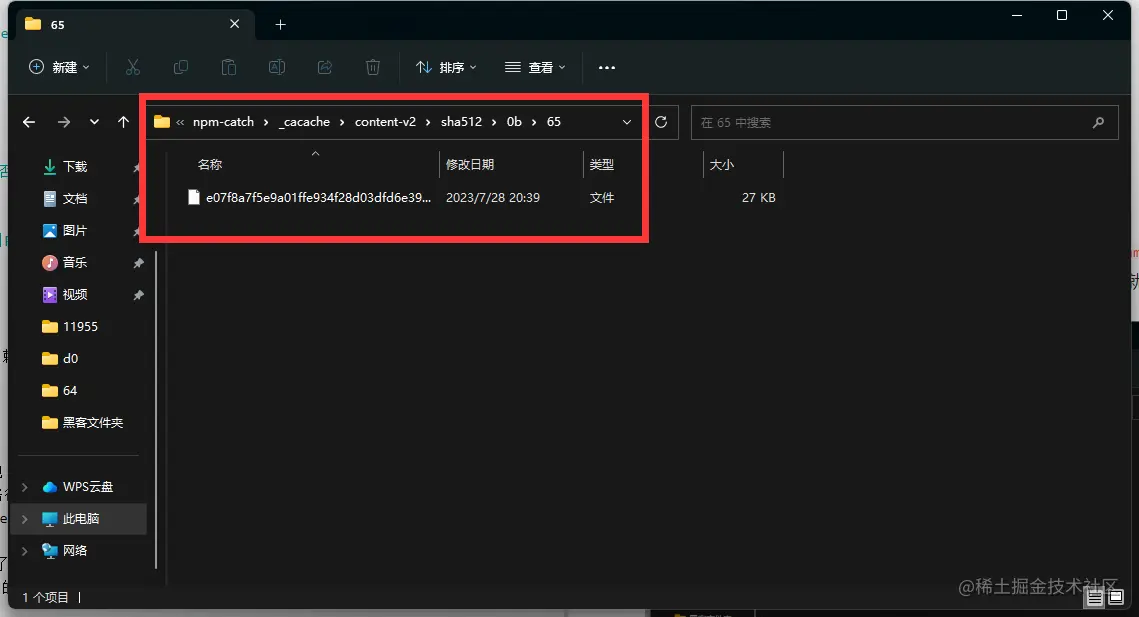
Task: Switch to details view in status bar
Action: point(1095,597)
